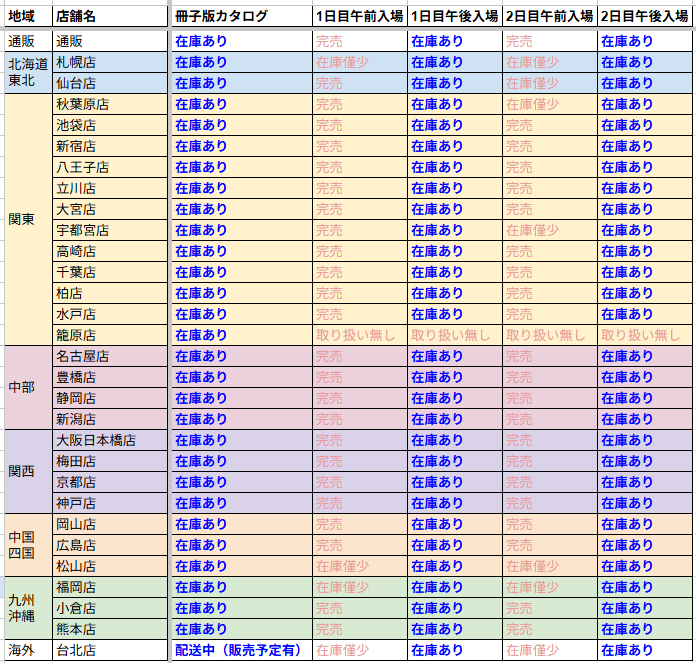Image resolution: width=696 pixels, height=663 pixels.
Task: Click the 福岡店 store name cell
Action: point(110,587)
